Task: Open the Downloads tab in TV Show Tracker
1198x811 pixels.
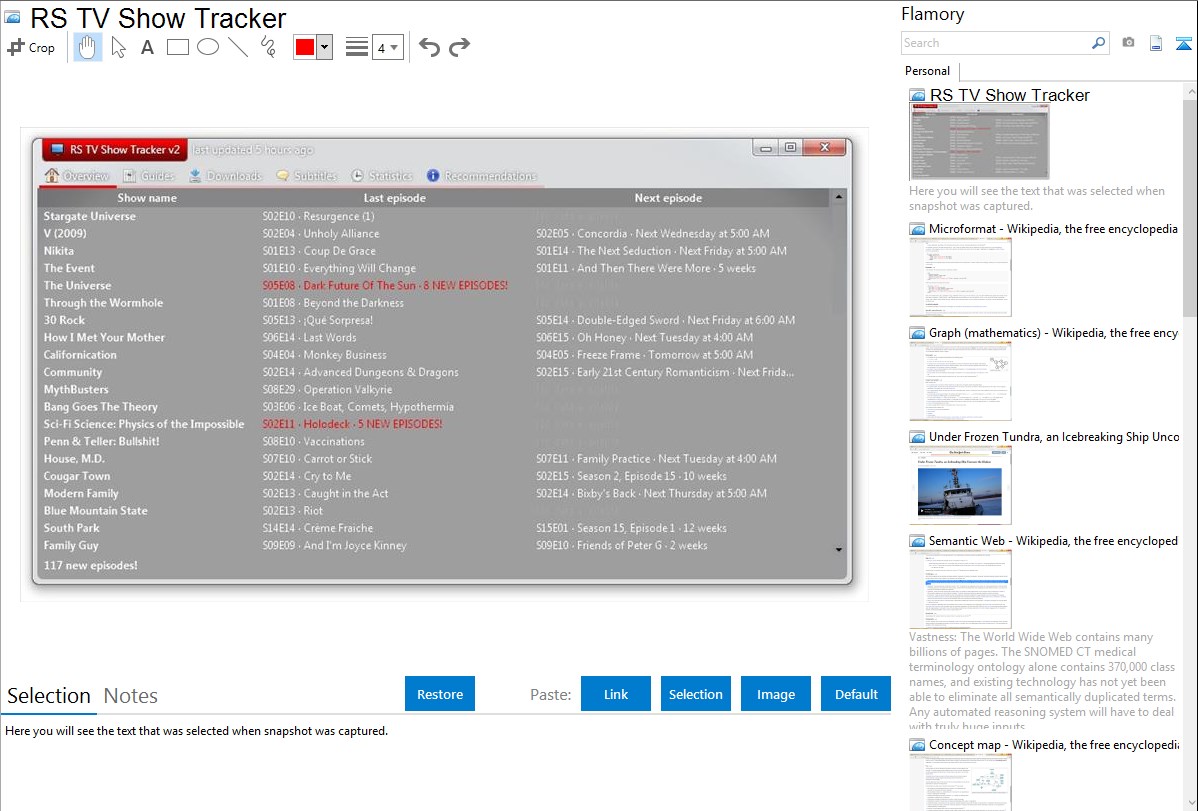Action: pyautogui.click(x=225, y=176)
